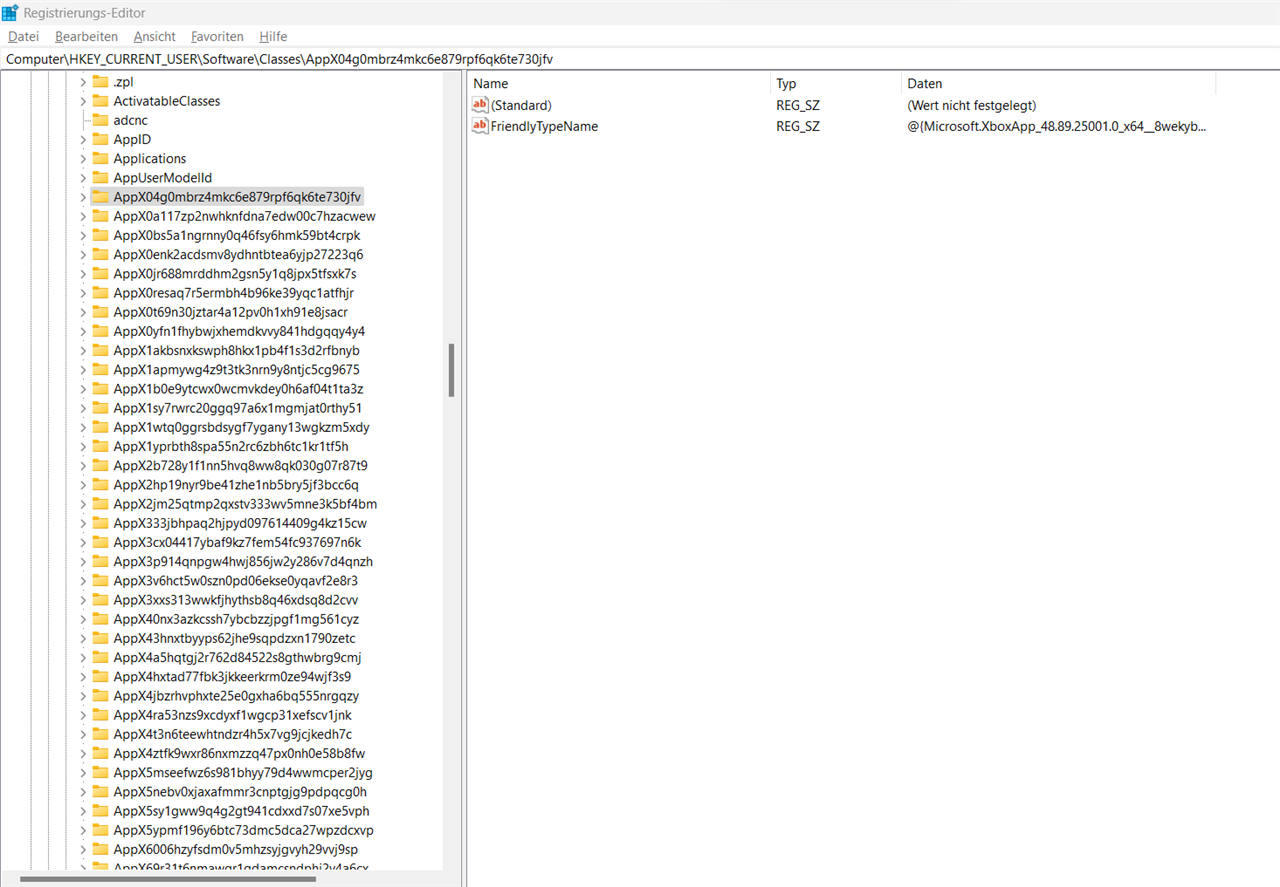Viewport: 1280px width, 887px height.
Task: Expand the AppX0a117zp2nwhknfdna7edw00c7hzacwew key
Action: pos(83,216)
